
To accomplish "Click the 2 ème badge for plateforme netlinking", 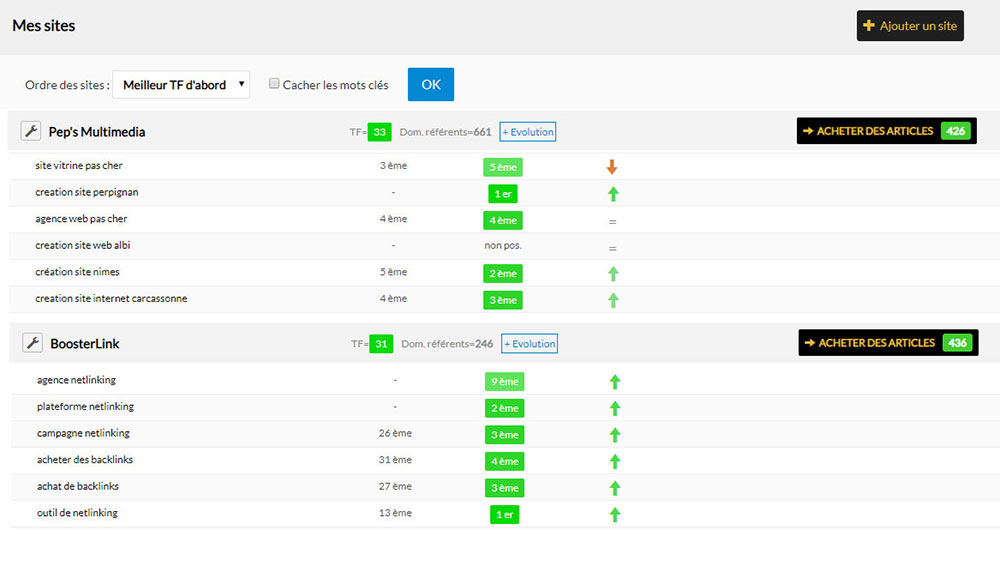I will (504, 408).
